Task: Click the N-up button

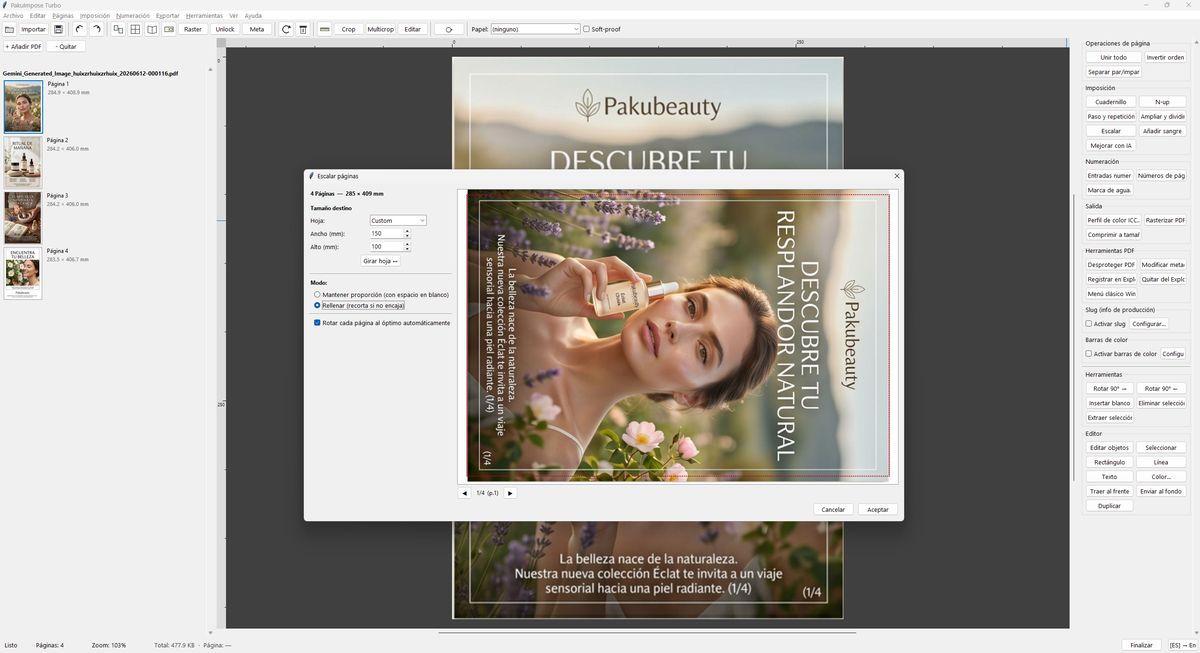Action: click(x=1162, y=102)
